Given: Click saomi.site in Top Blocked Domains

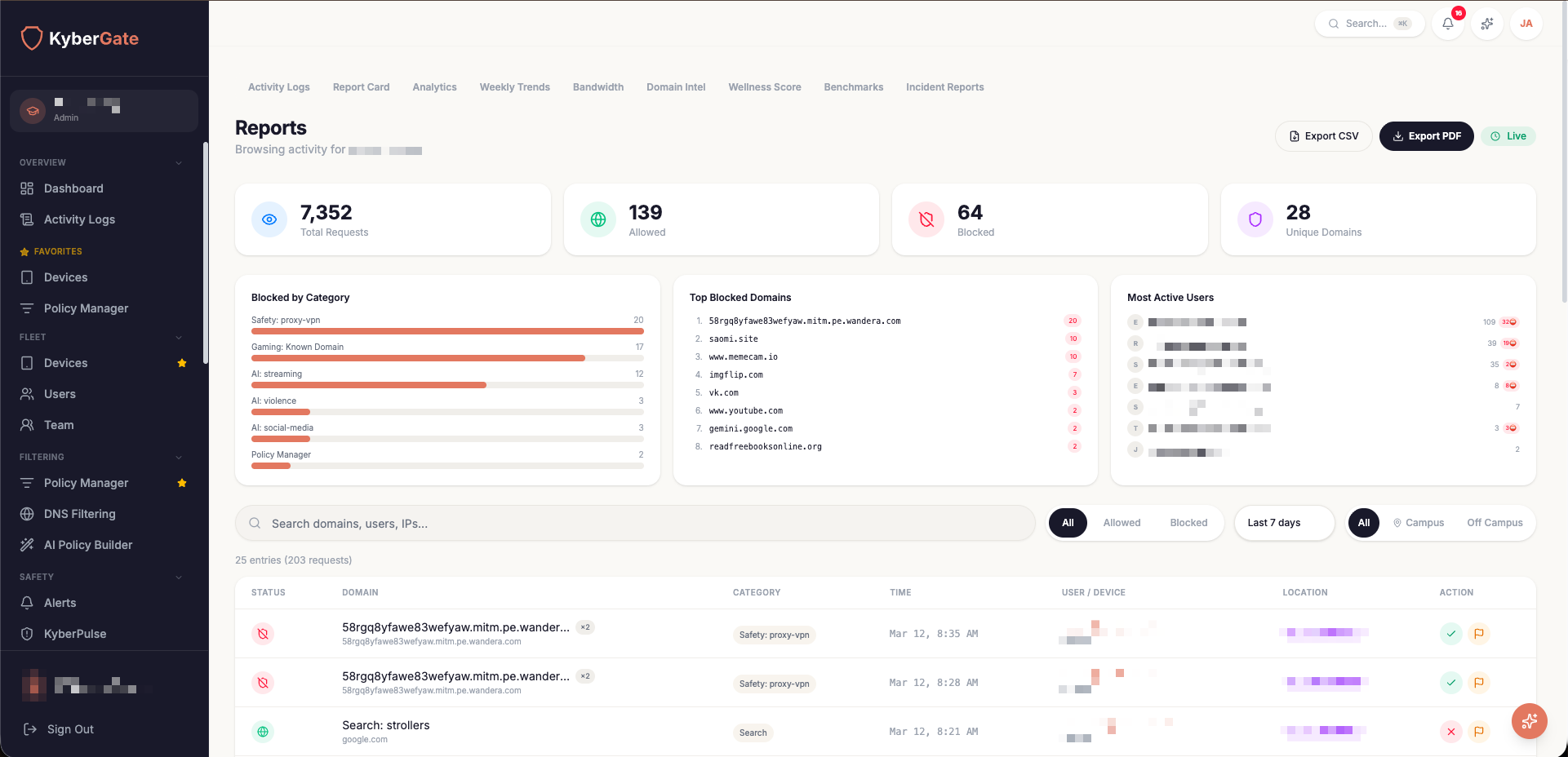Looking at the screenshot, I should click(733, 339).
